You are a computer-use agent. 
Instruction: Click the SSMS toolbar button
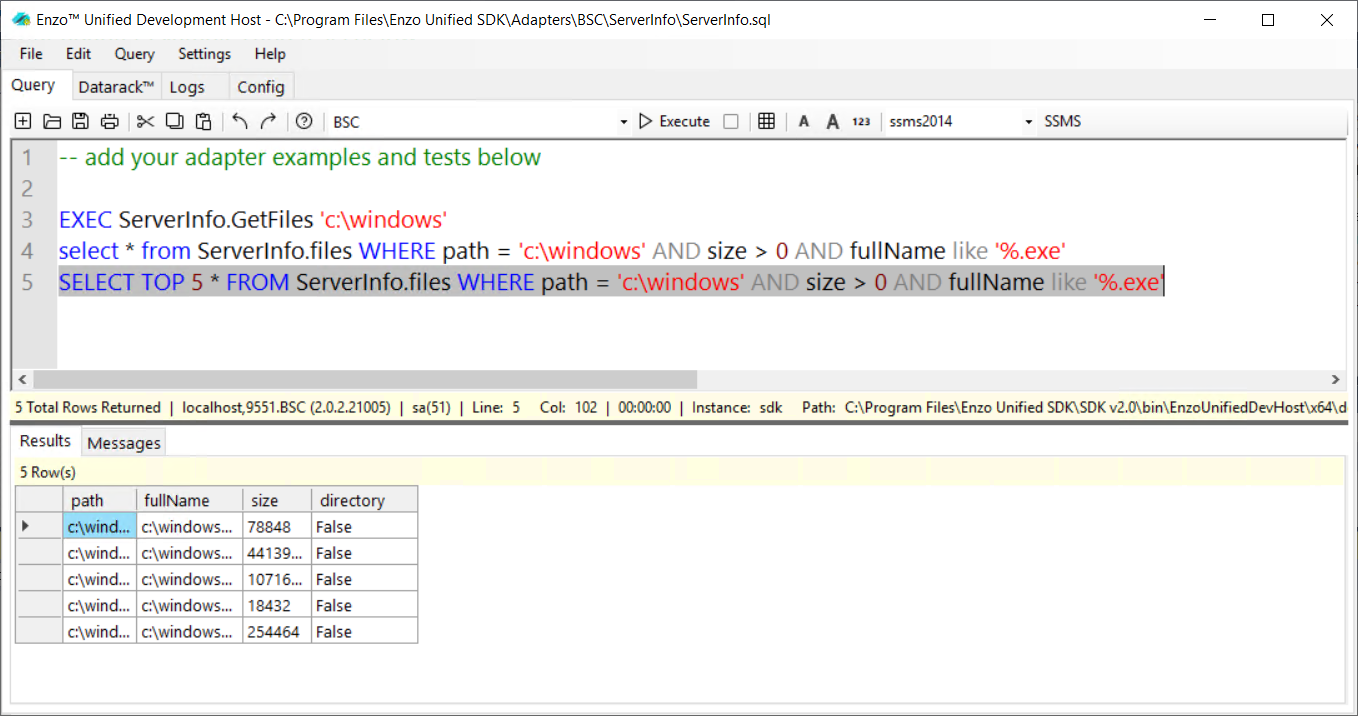(x=1063, y=122)
